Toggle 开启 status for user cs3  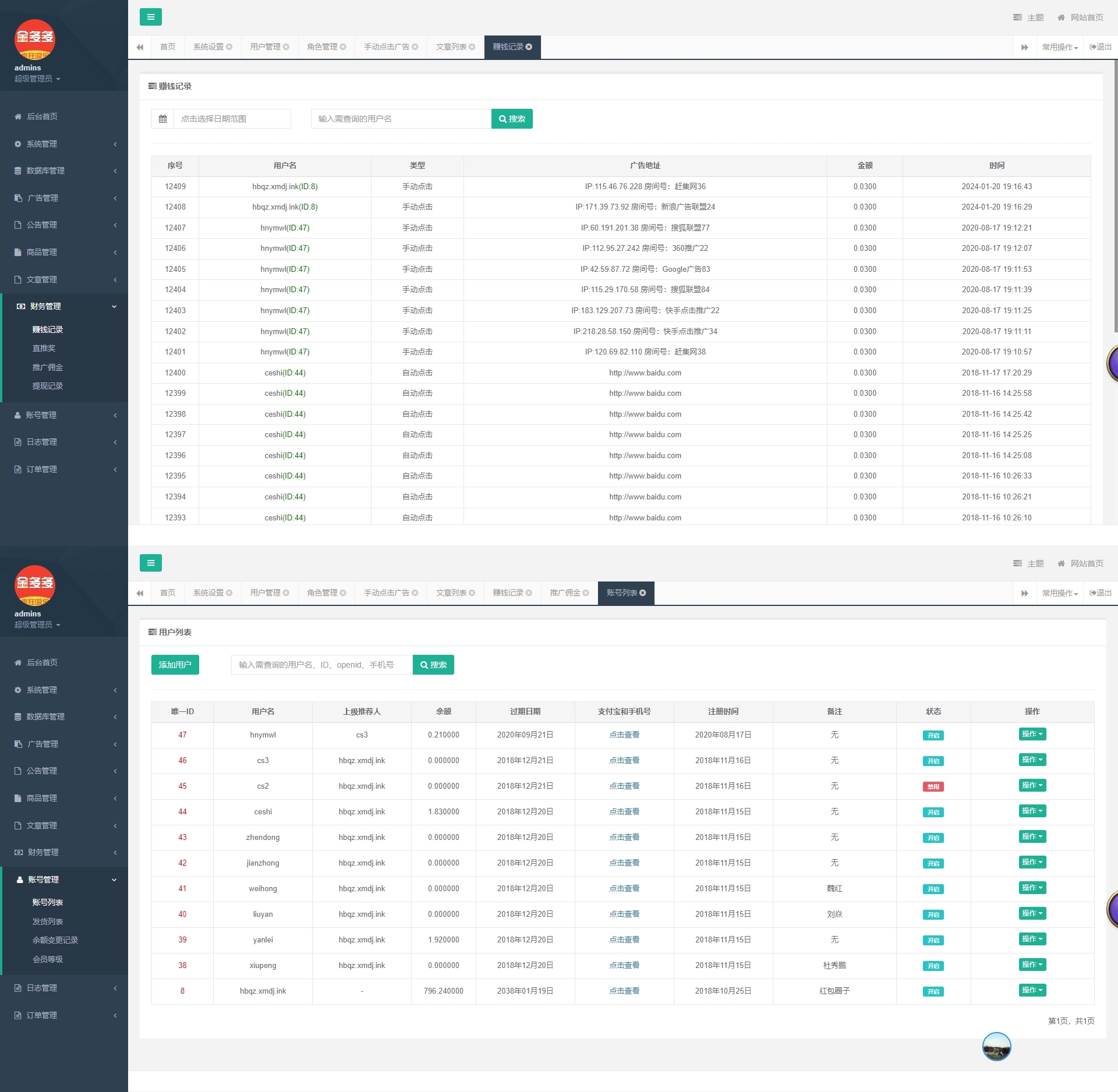tap(933, 761)
